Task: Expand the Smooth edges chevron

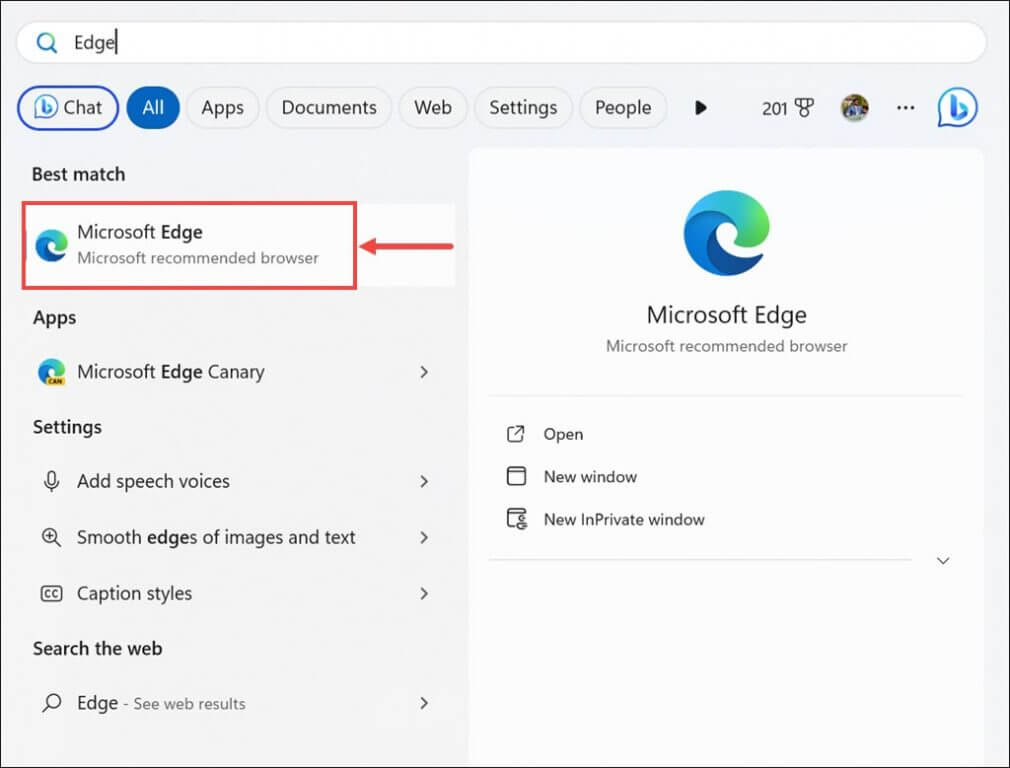Action: click(424, 537)
